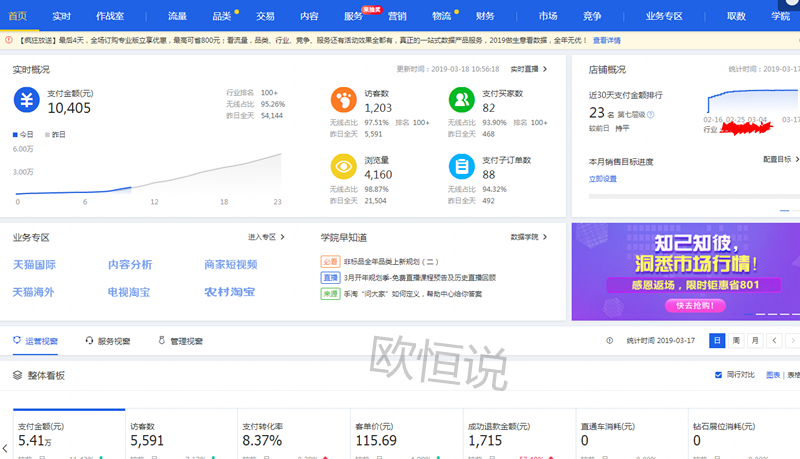The height and width of the screenshot is (459, 800).
Task: Open 配置目标 with the chevron
Action: (780, 160)
